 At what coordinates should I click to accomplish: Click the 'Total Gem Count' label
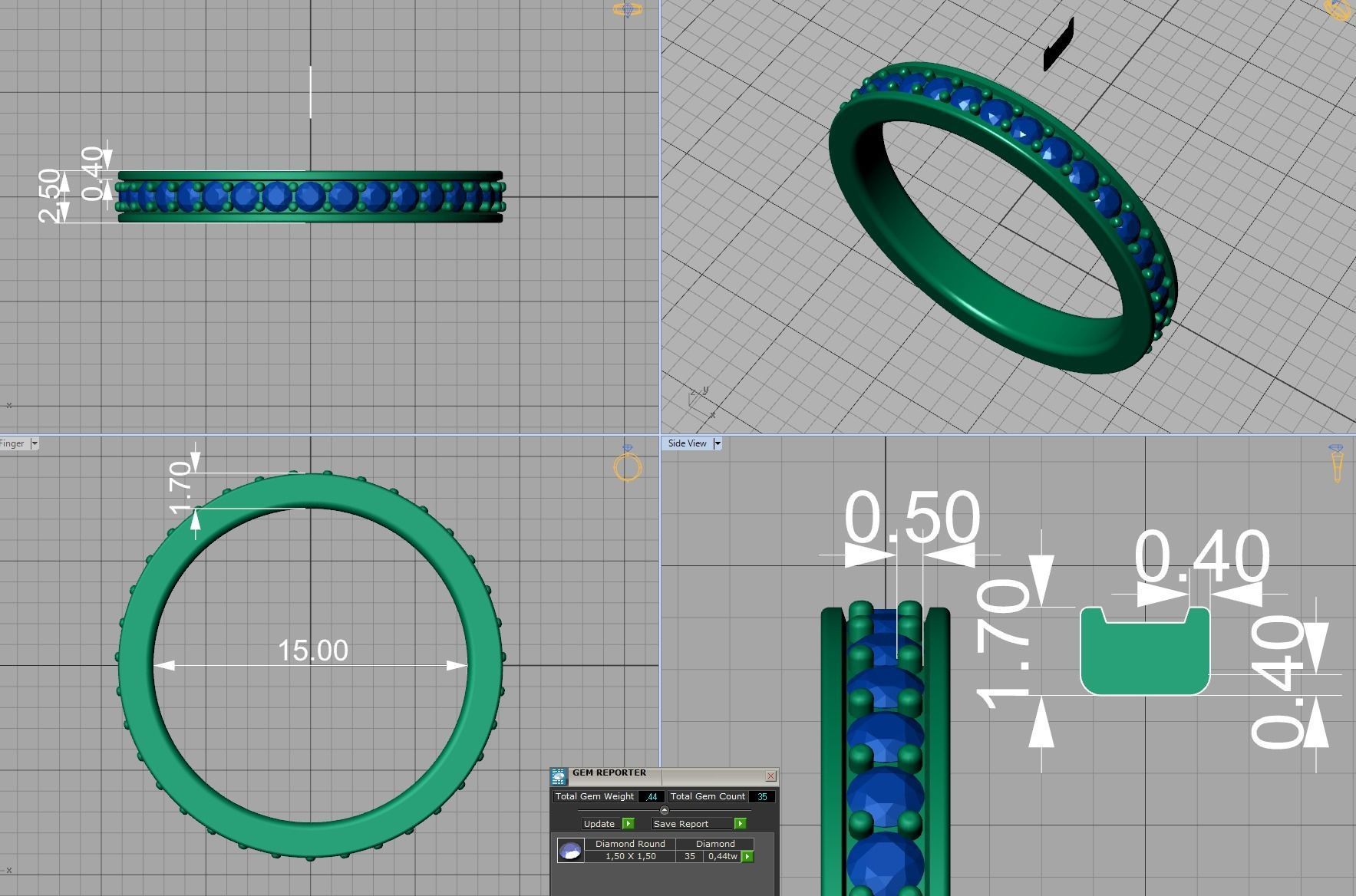[708, 796]
